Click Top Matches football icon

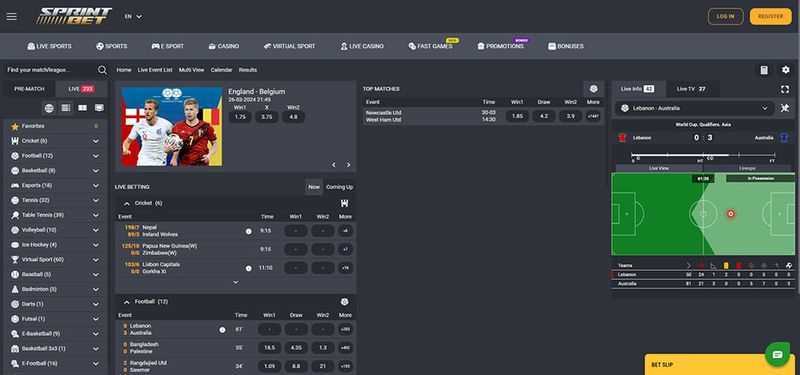coord(593,89)
